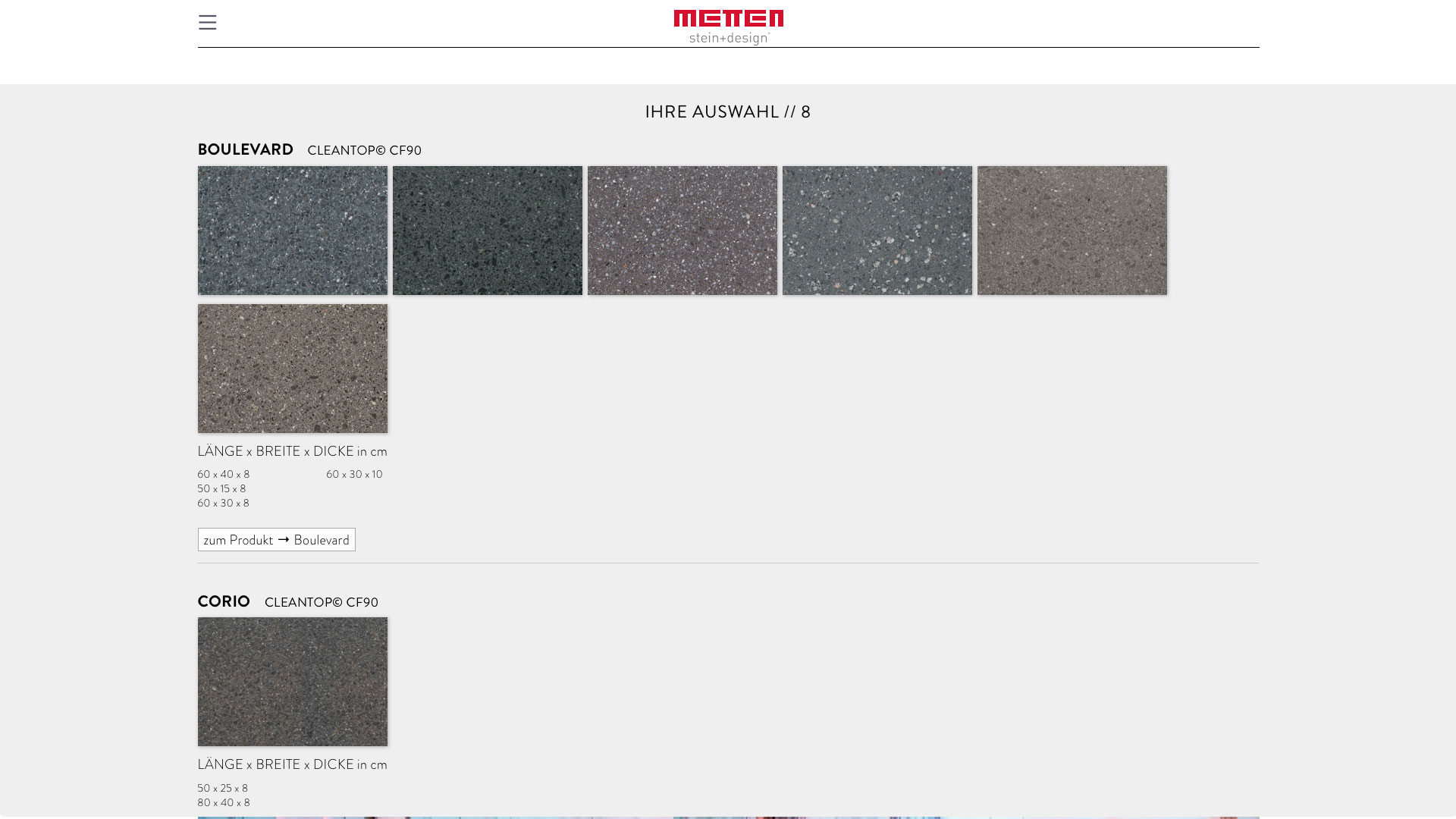Image resolution: width=1456 pixels, height=819 pixels.
Task: Click 'CLEANTOP© CF90' next to Corio
Action: pos(322,602)
